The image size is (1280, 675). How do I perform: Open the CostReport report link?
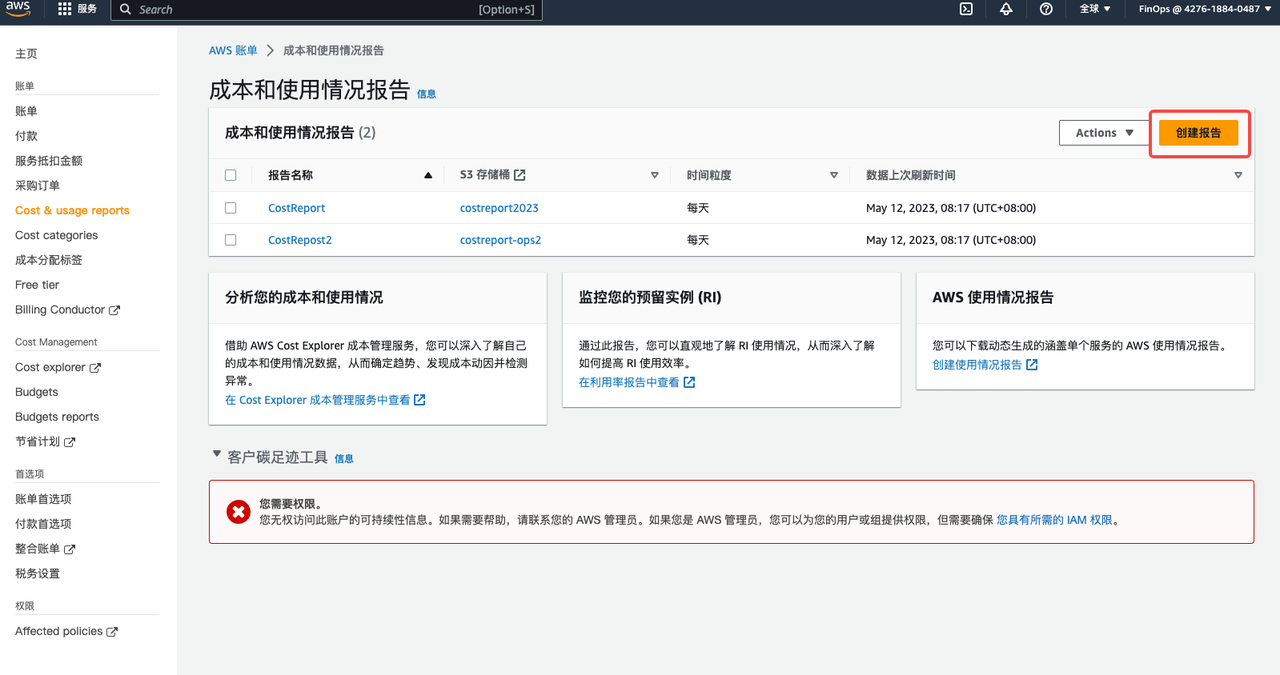296,208
